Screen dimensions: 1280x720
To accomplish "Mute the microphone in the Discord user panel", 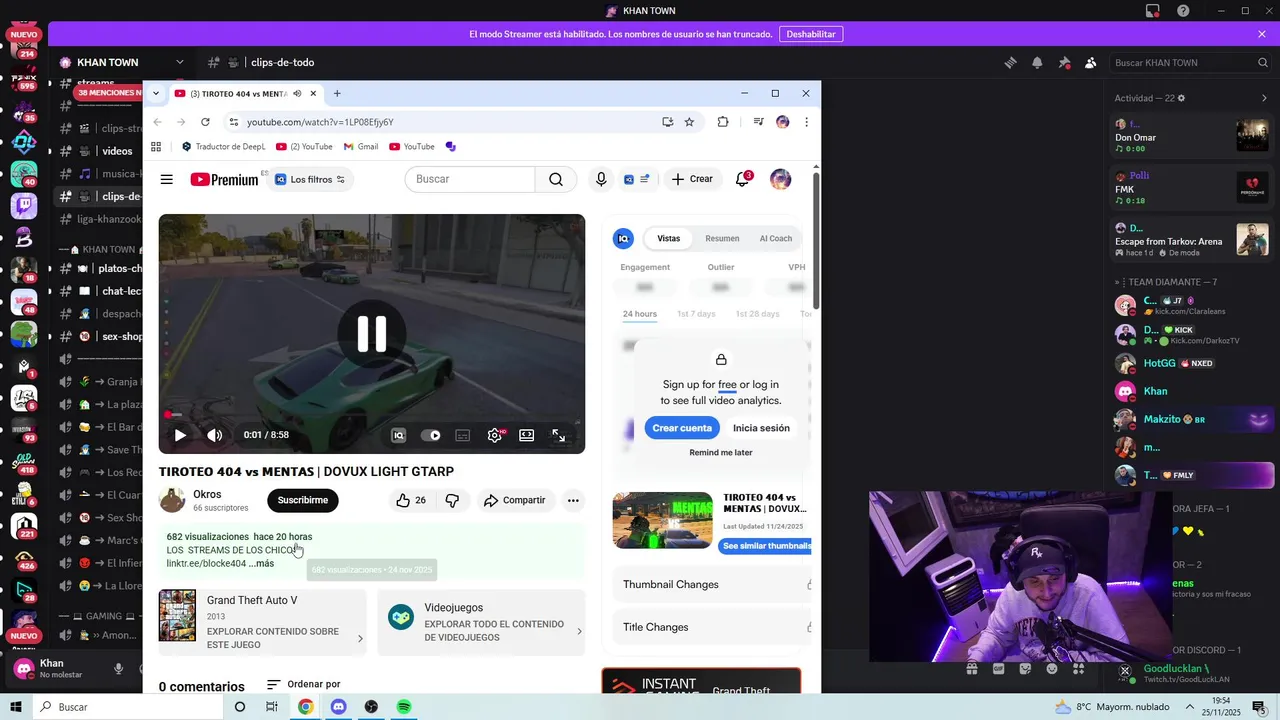I will (118, 669).
